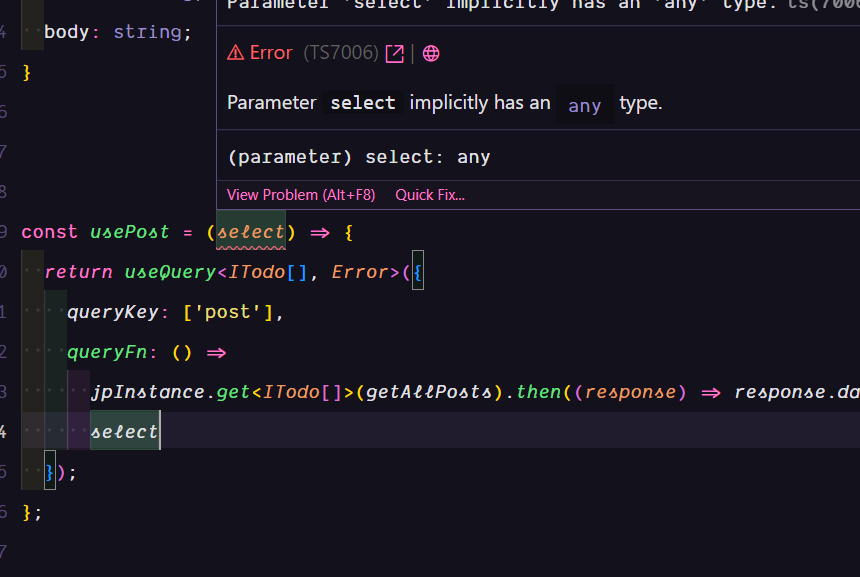Image resolution: width=860 pixels, height=577 pixels.
Task: Click getAllPosts argument
Action: tap(428, 392)
